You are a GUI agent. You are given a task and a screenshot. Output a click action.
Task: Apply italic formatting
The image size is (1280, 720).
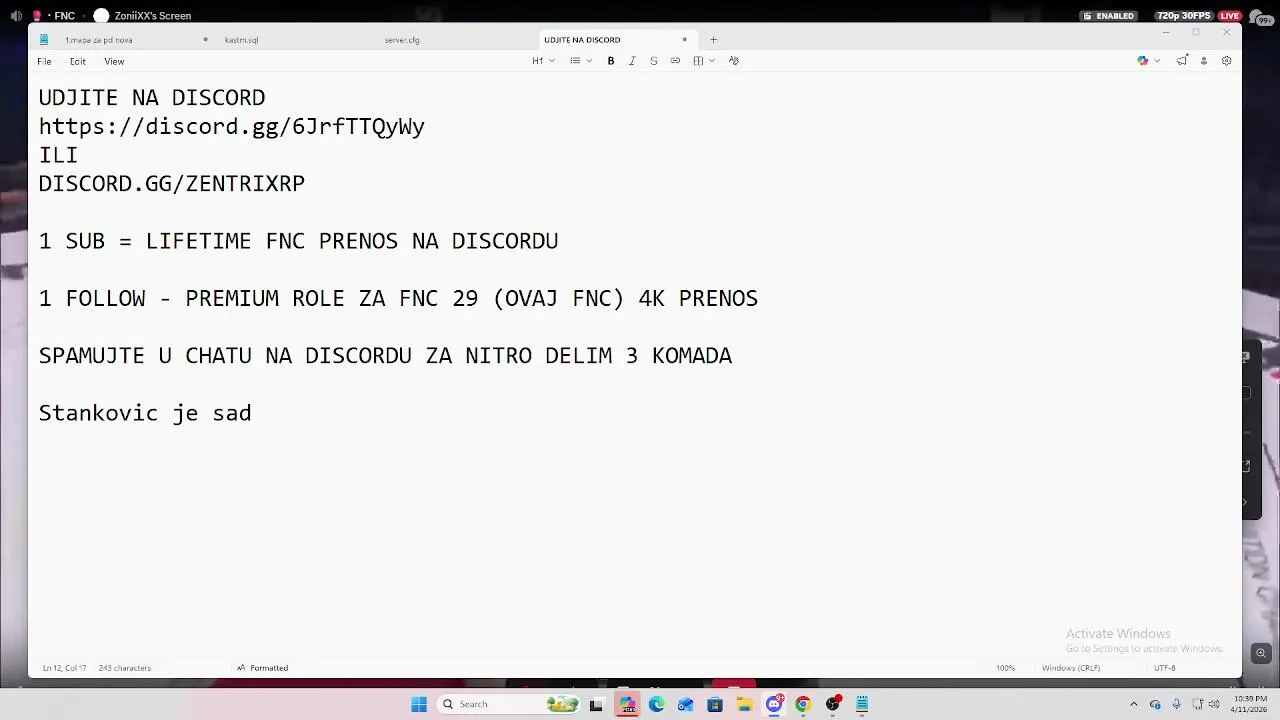632,61
